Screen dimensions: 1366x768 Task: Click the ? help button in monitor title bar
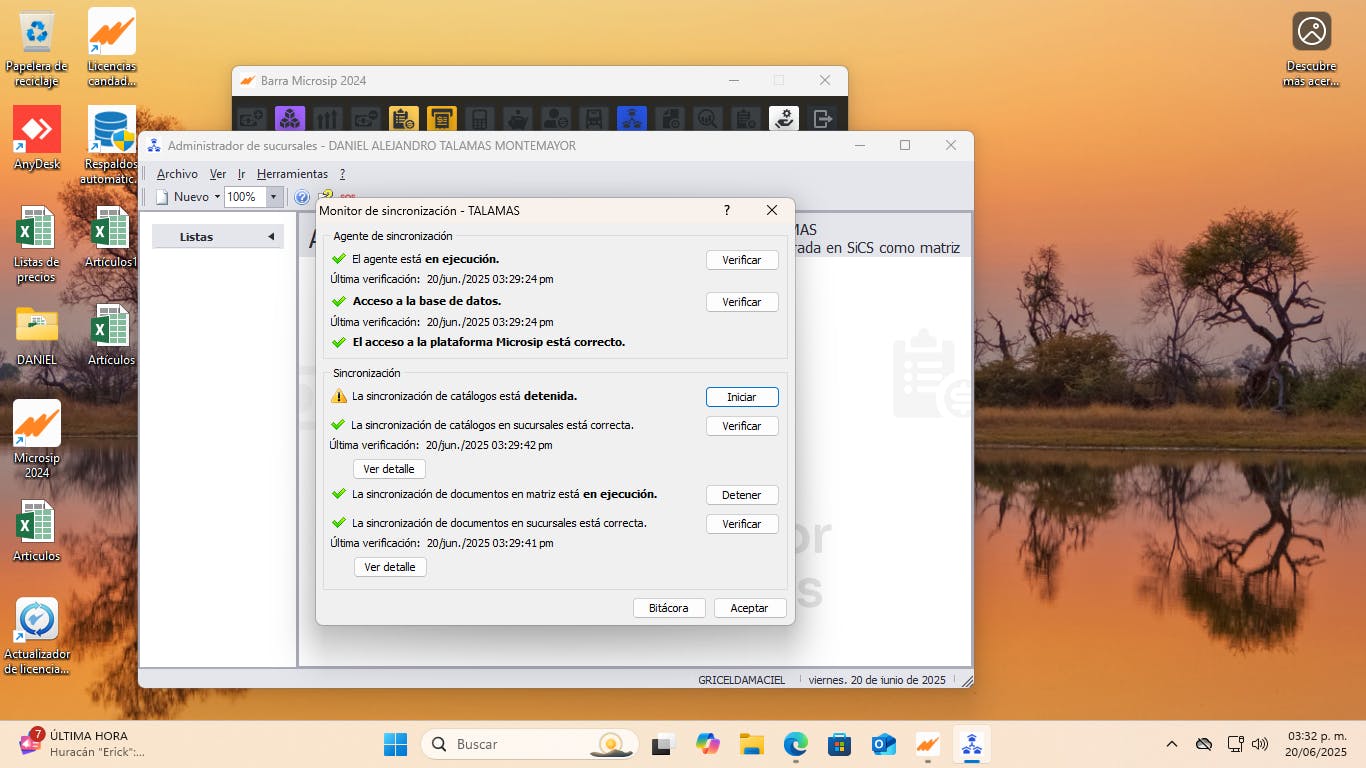pyautogui.click(x=727, y=211)
